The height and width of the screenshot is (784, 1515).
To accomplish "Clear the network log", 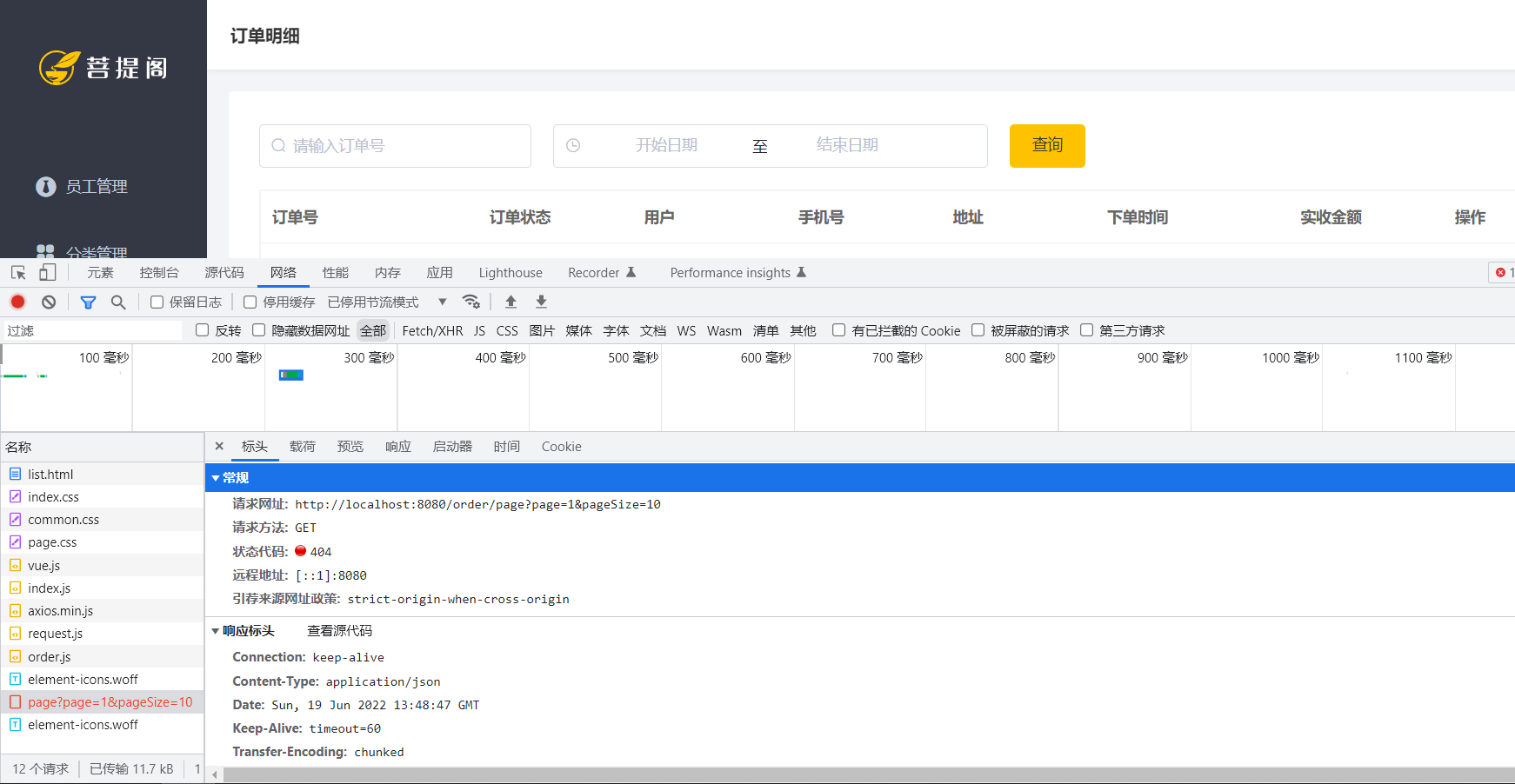I will (x=49, y=302).
